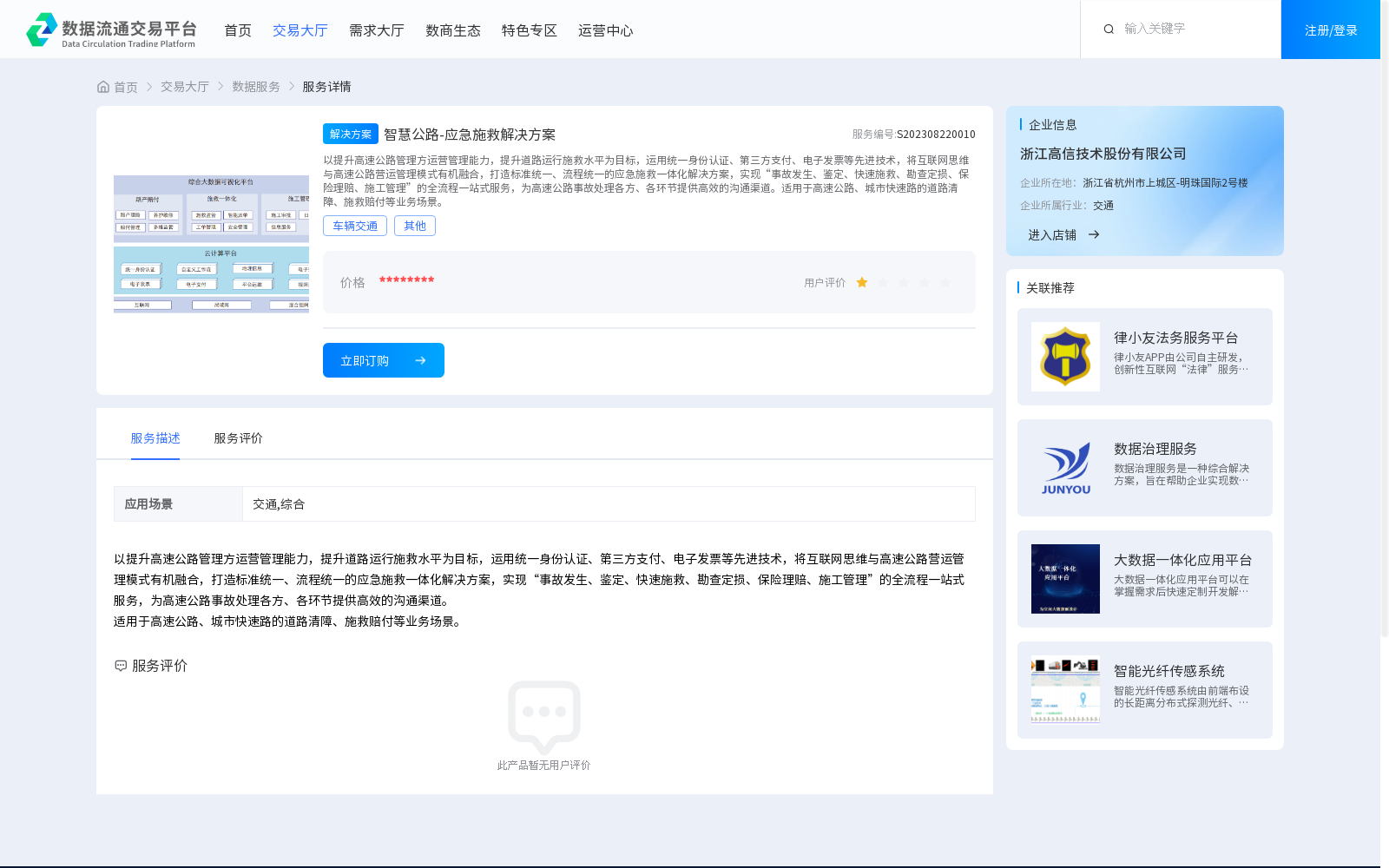
Task: Click the 服务评价 comment bubble icon
Action: click(121, 666)
